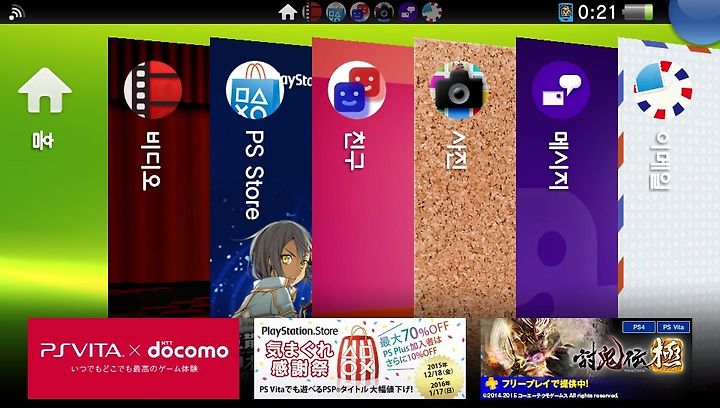
Task: Select the 사진 label on corkboard panel
Action: click(457, 150)
